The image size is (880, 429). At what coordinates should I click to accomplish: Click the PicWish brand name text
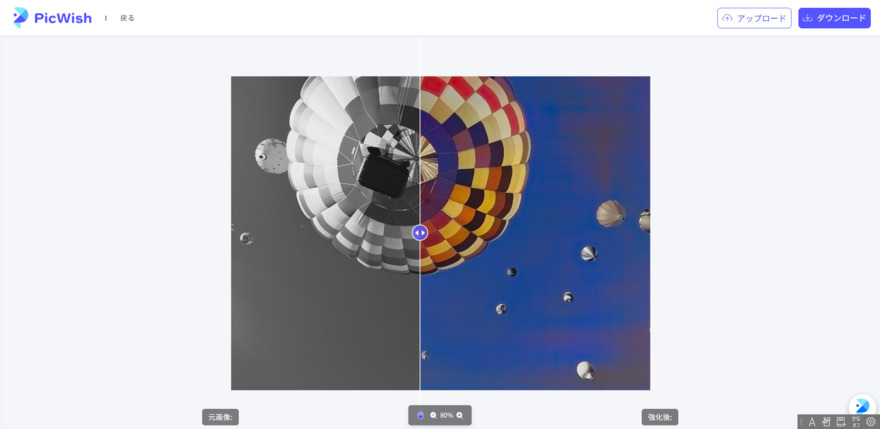point(63,19)
